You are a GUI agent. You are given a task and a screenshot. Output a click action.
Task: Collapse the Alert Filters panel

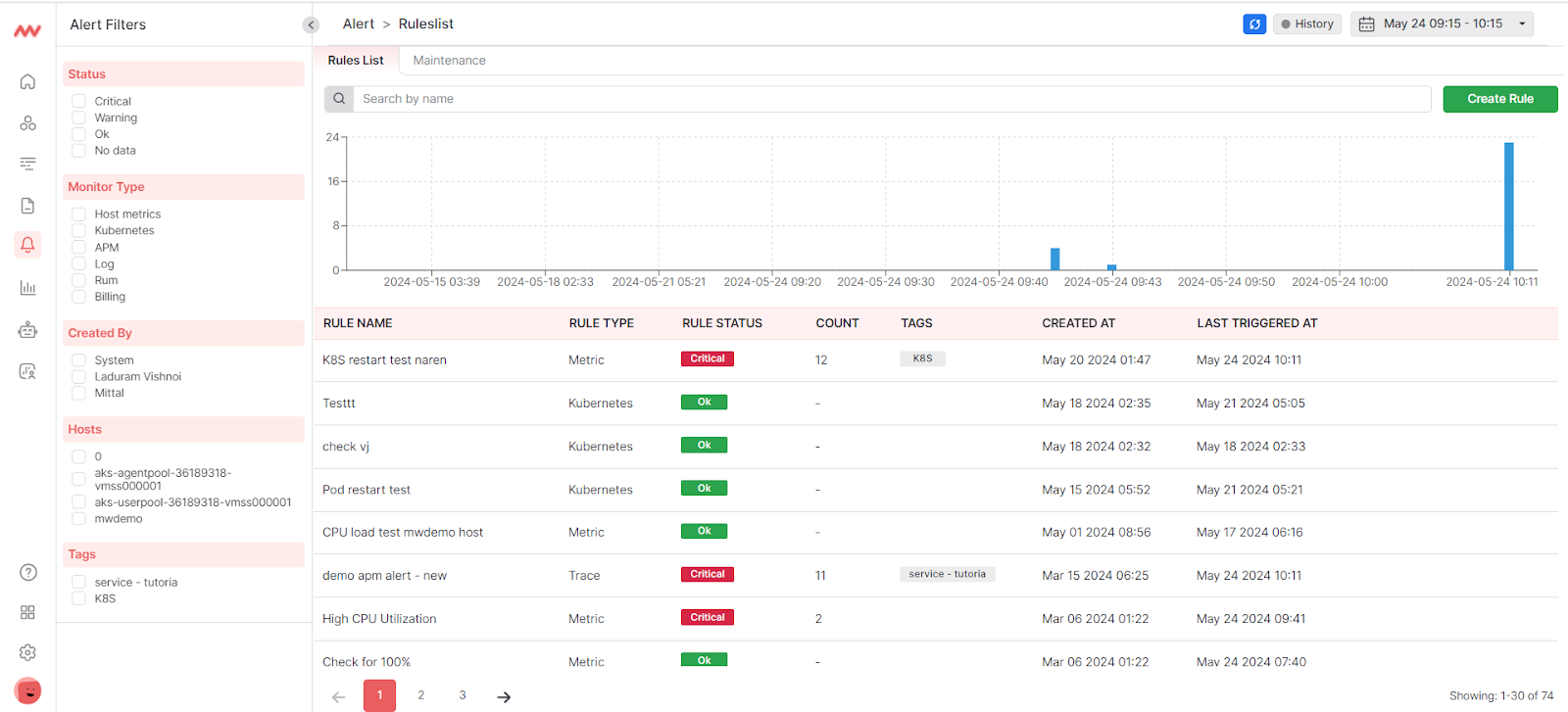[x=311, y=25]
